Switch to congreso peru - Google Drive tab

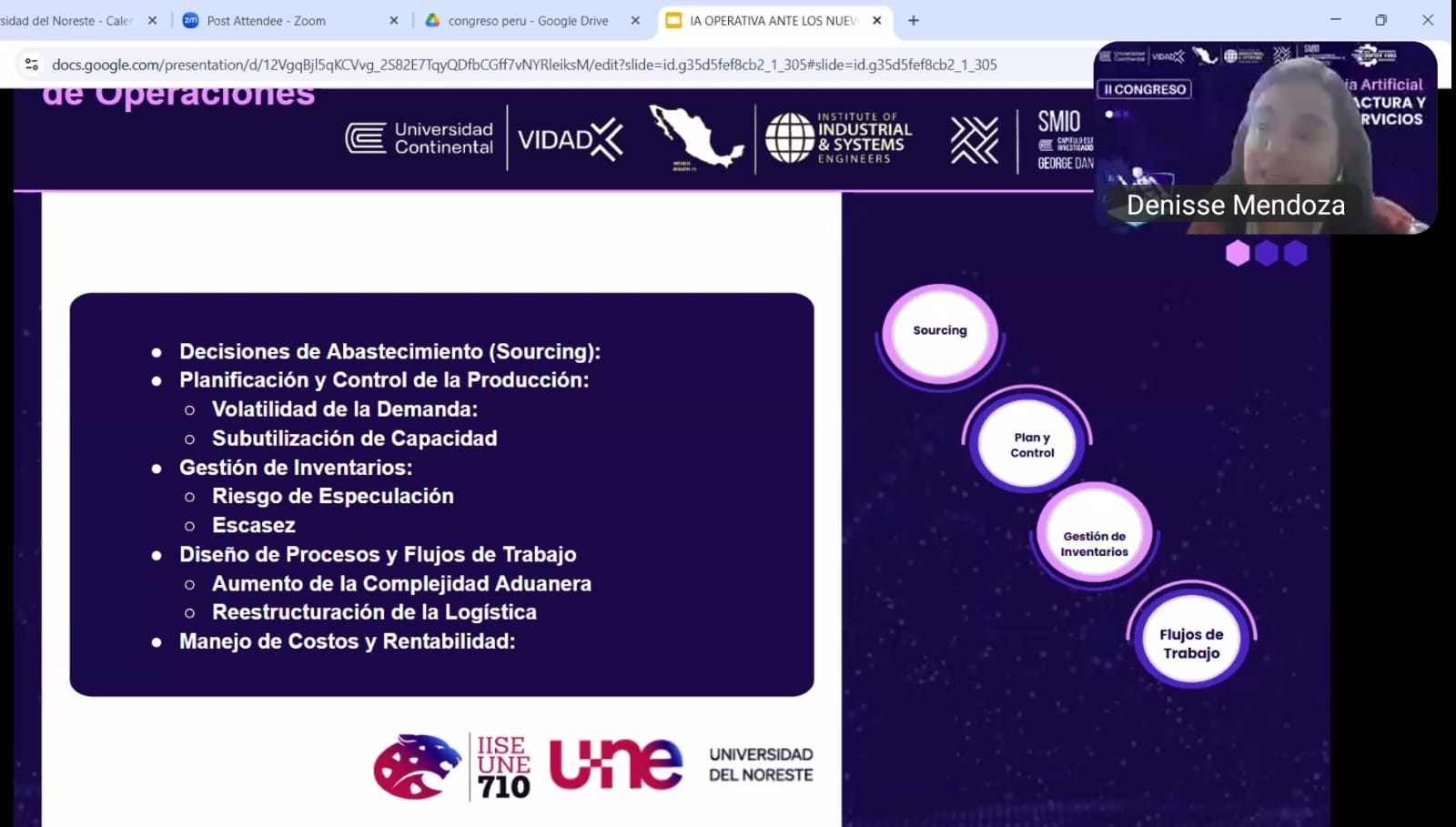[x=528, y=20]
